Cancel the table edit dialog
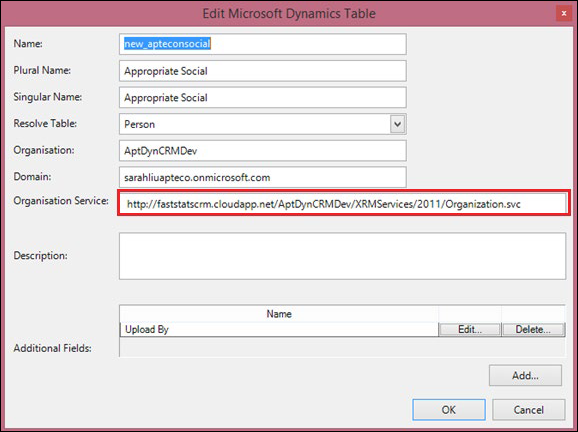This screenshot has width=578, height=432. [529, 410]
